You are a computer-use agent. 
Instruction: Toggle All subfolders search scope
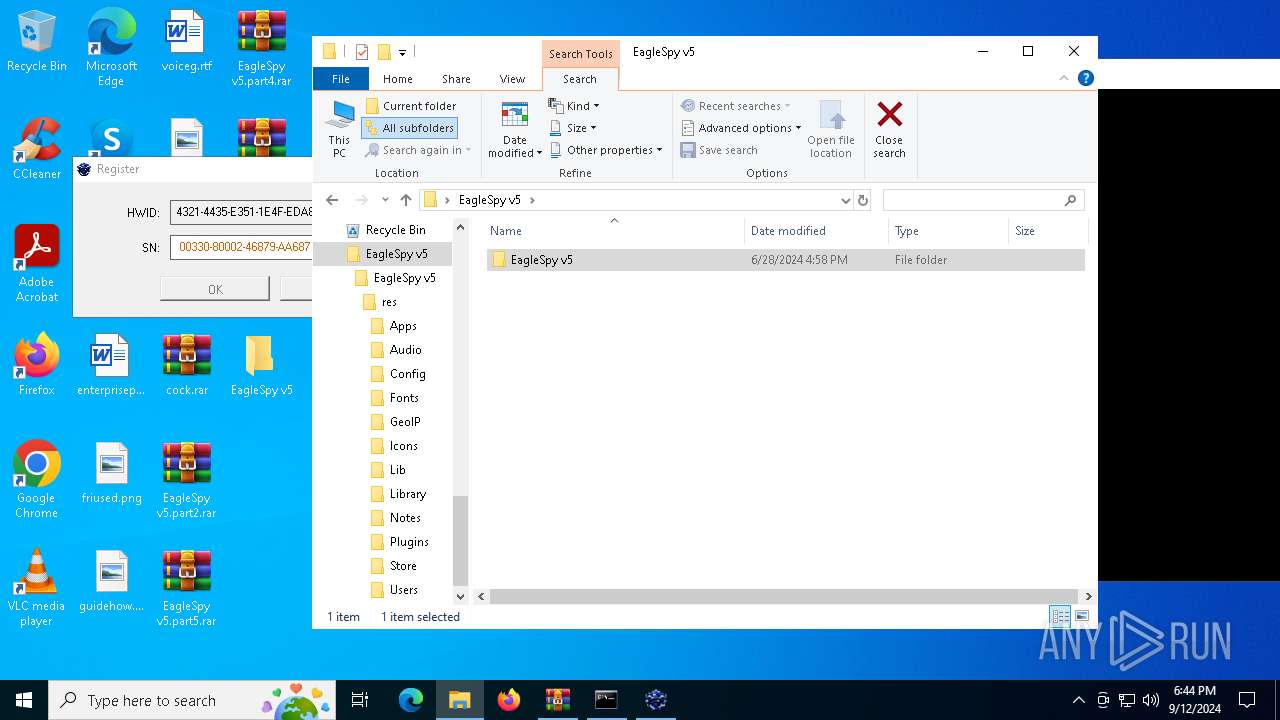410,128
